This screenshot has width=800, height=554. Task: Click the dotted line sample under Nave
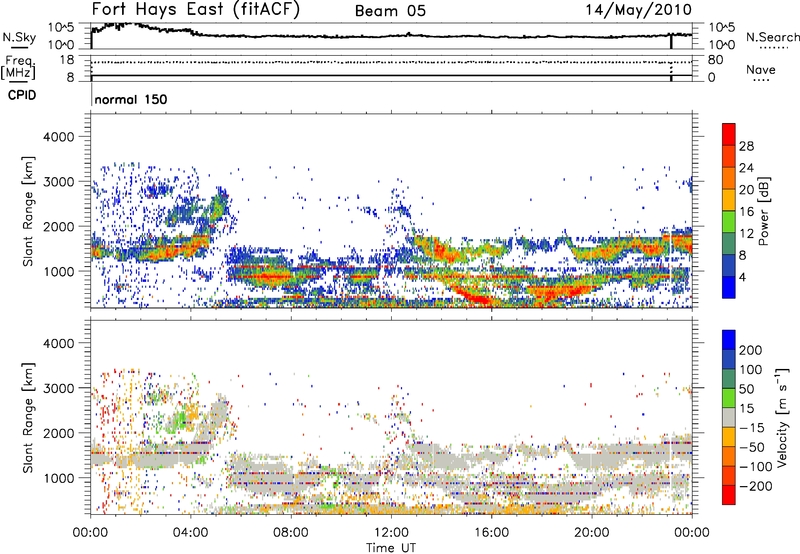pos(762,81)
